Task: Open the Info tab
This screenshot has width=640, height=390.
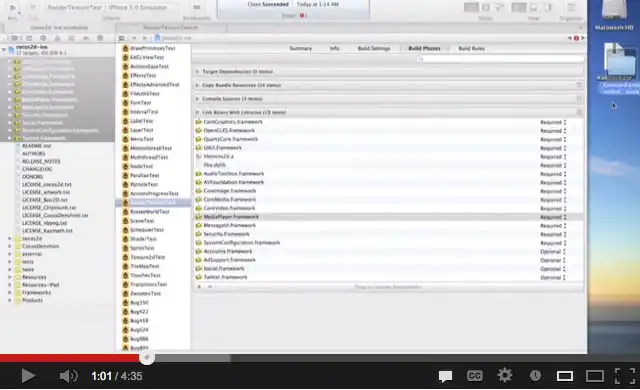Action: [335, 49]
